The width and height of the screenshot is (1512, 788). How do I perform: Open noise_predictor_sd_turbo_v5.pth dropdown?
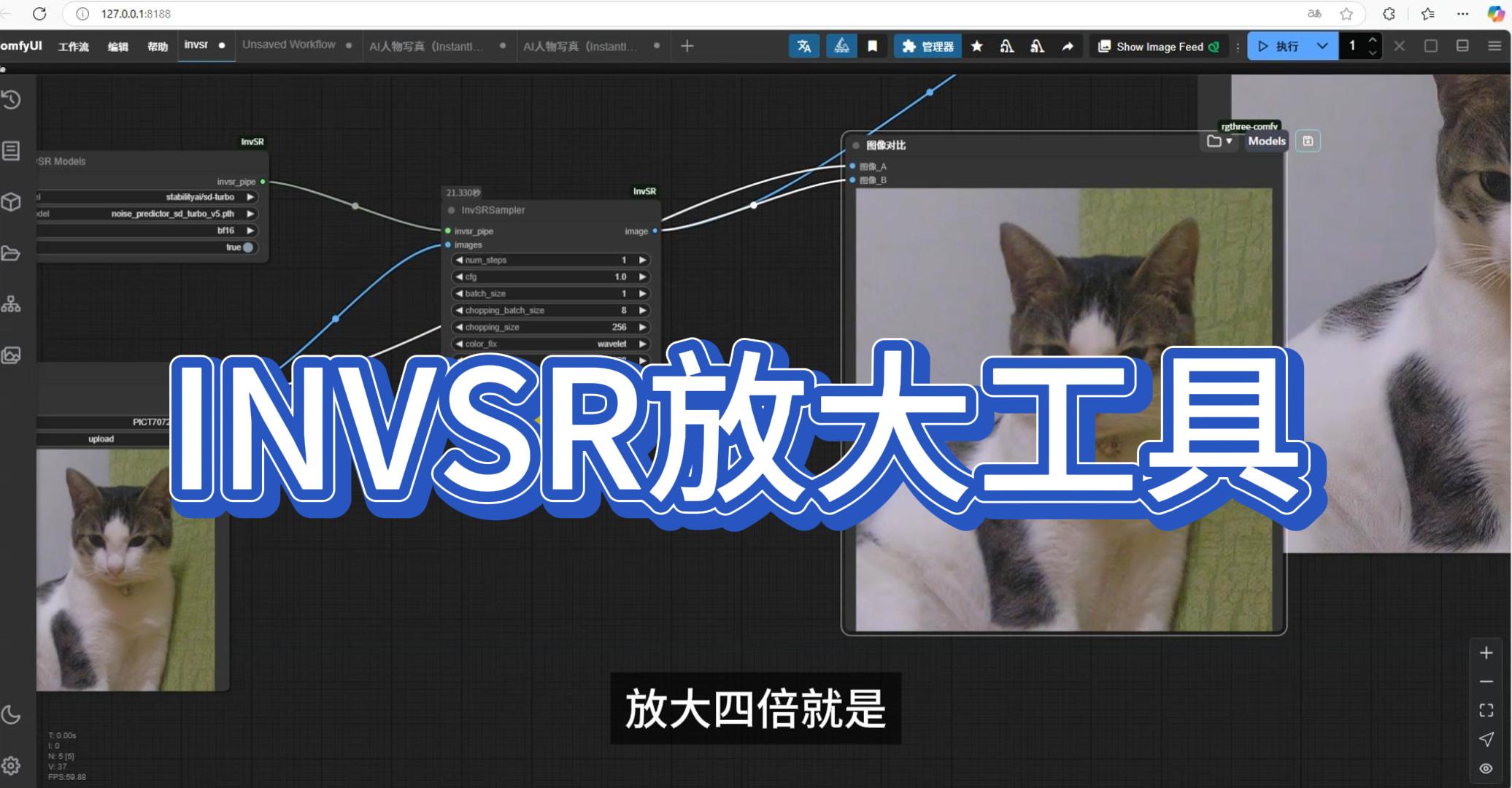[146, 214]
